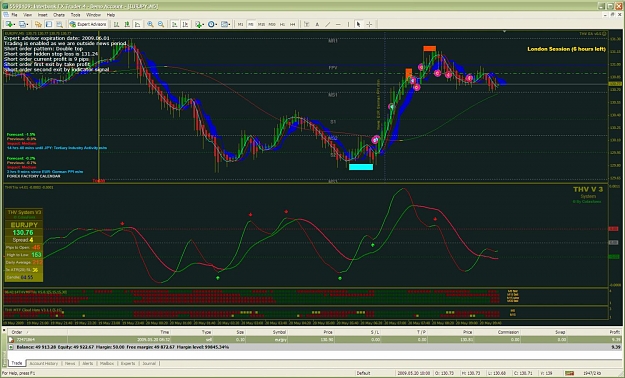Click the Default profile status bar entry
The image size is (625, 378).
click(x=363, y=373)
